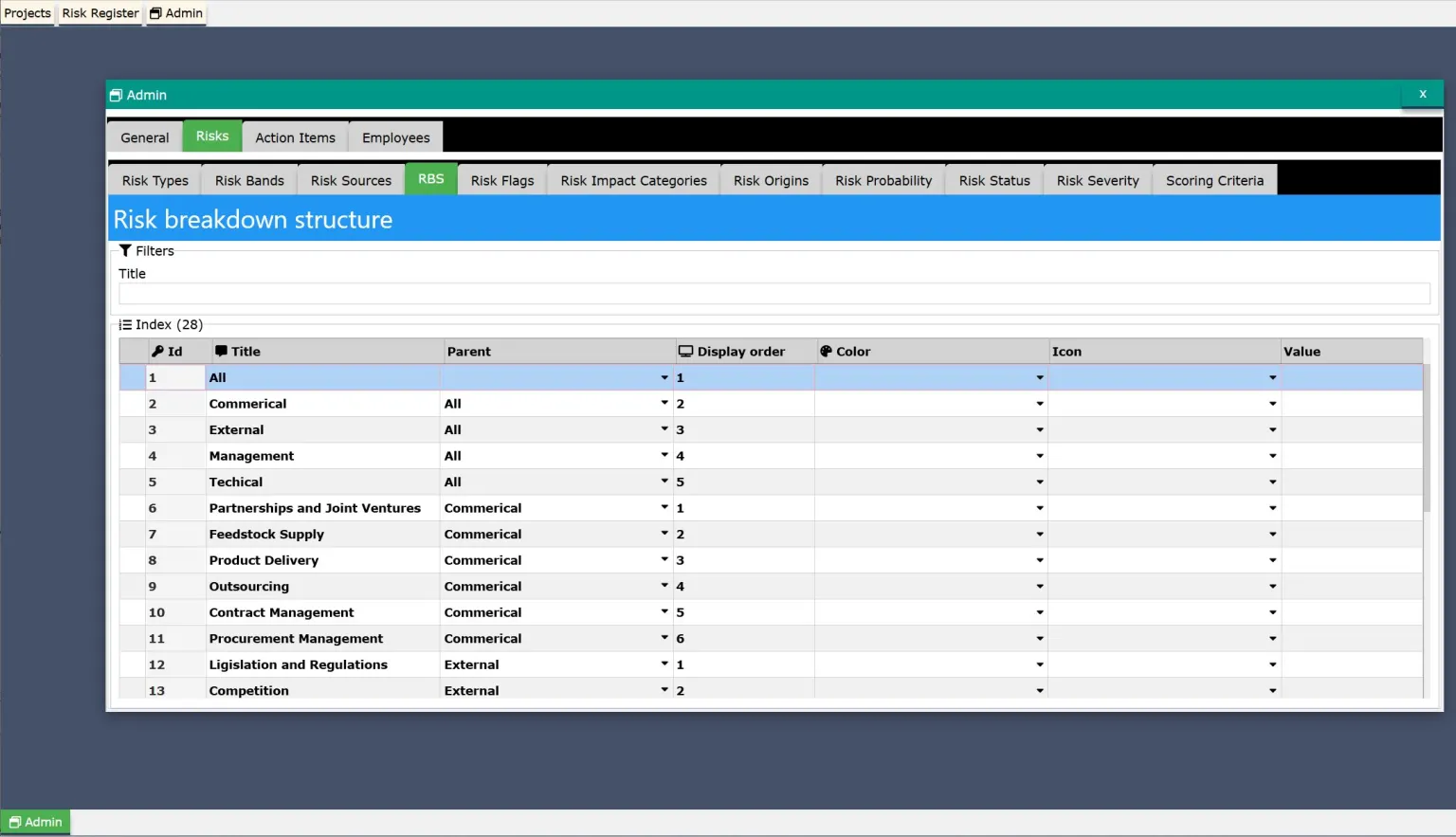Select the 'Outsourcing' title cell
This screenshot has width=1456, height=837.
[322, 587]
